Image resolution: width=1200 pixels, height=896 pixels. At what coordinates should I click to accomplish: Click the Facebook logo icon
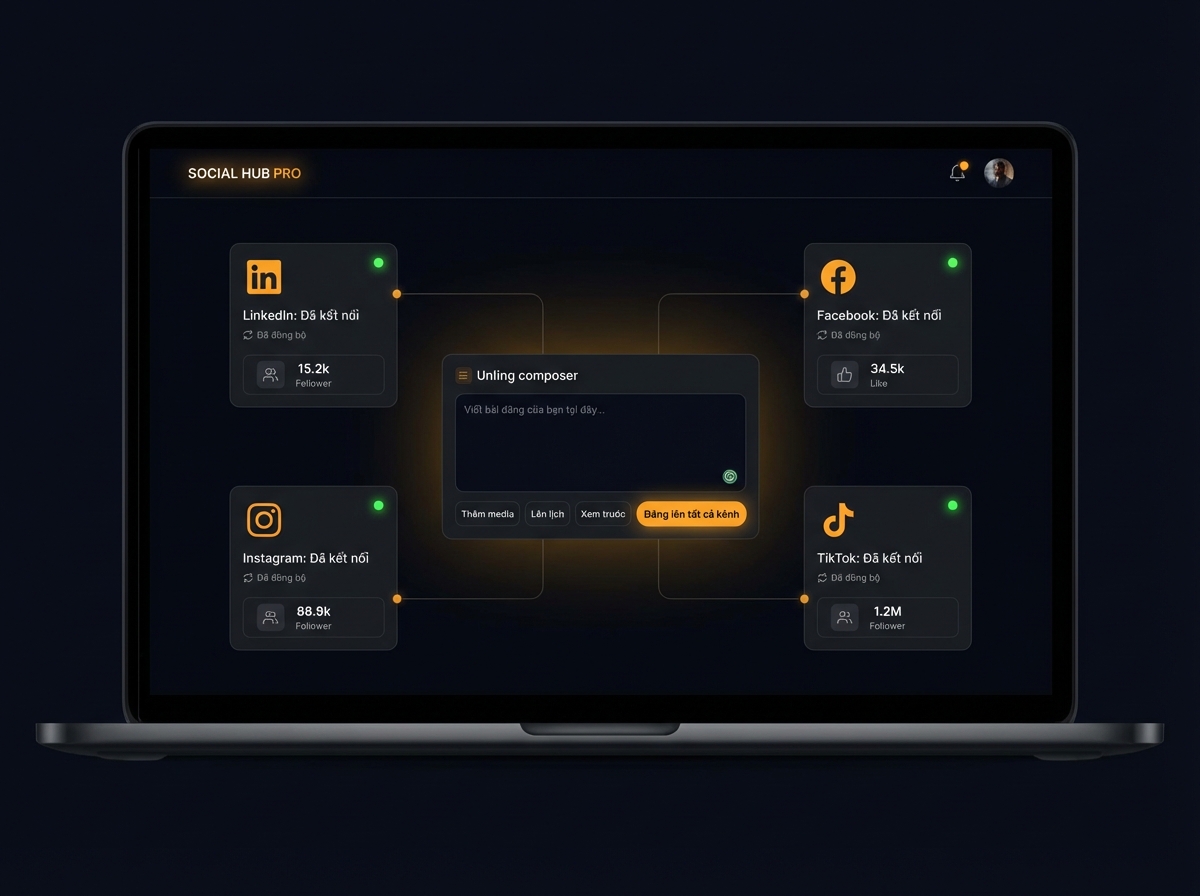838,277
